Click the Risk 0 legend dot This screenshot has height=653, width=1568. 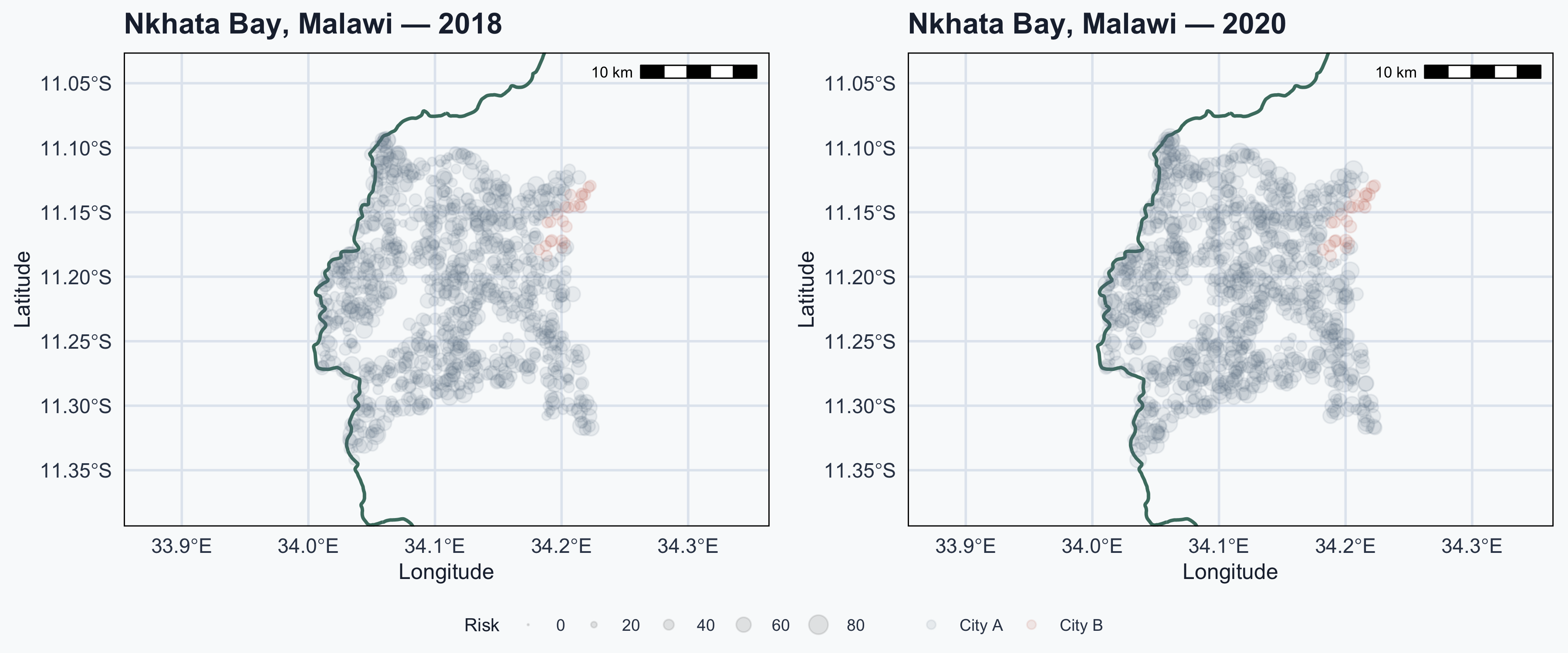coord(528,625)
